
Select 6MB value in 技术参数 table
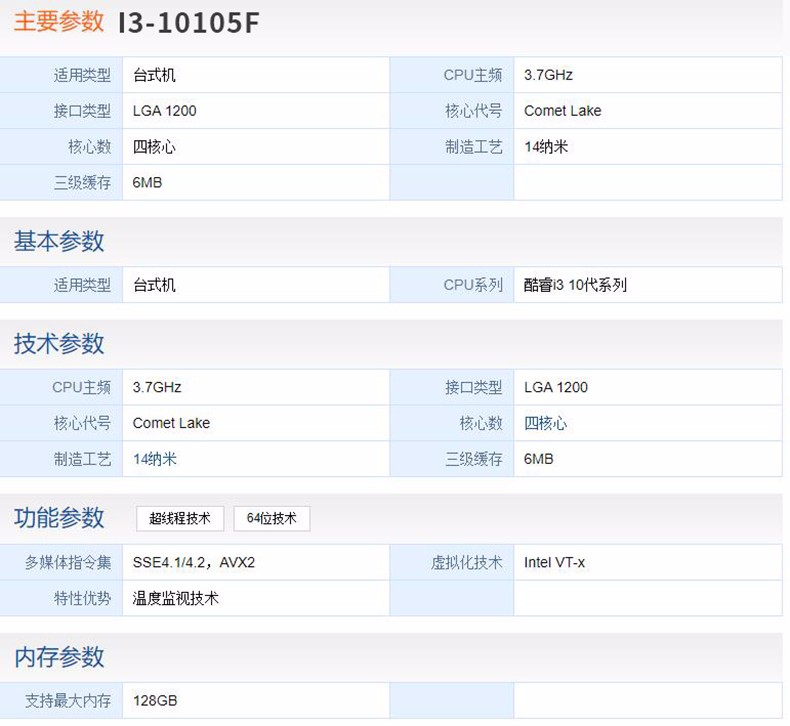click(x=539, y=459)
